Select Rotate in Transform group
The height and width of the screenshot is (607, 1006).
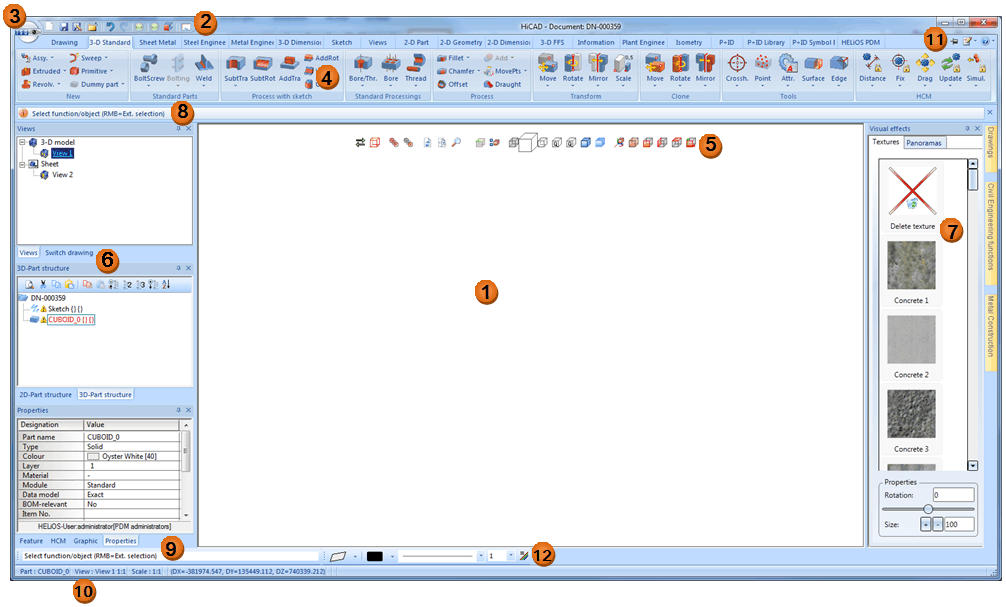572,68
